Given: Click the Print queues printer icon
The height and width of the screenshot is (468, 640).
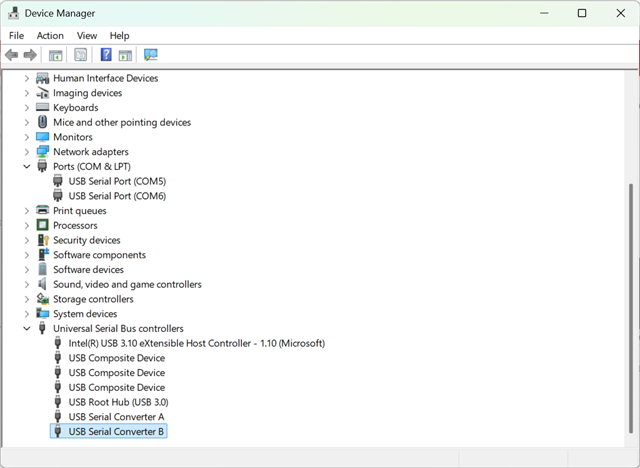Looking at the screenshot, I should 42,210.
